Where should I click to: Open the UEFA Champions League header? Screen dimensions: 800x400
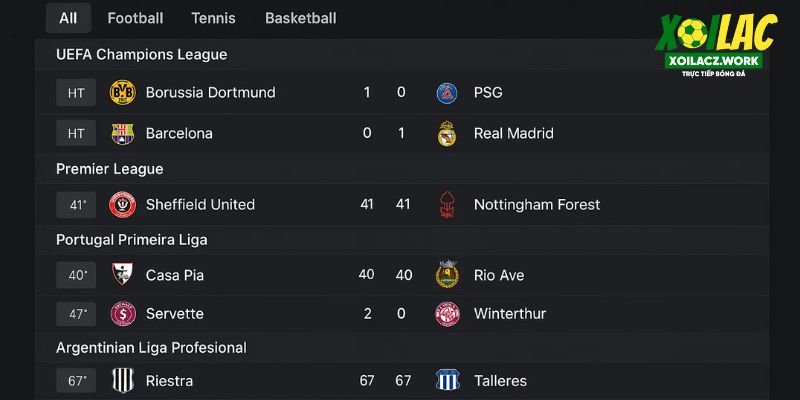point(141,55)
